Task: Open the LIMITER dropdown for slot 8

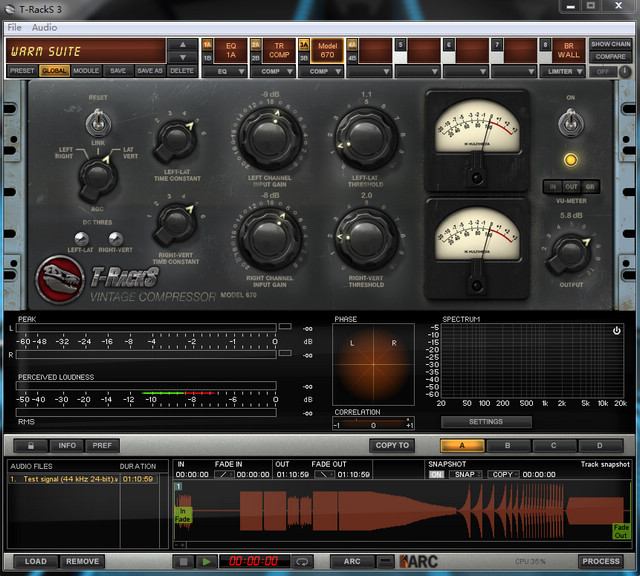Action: click(562, 71)
